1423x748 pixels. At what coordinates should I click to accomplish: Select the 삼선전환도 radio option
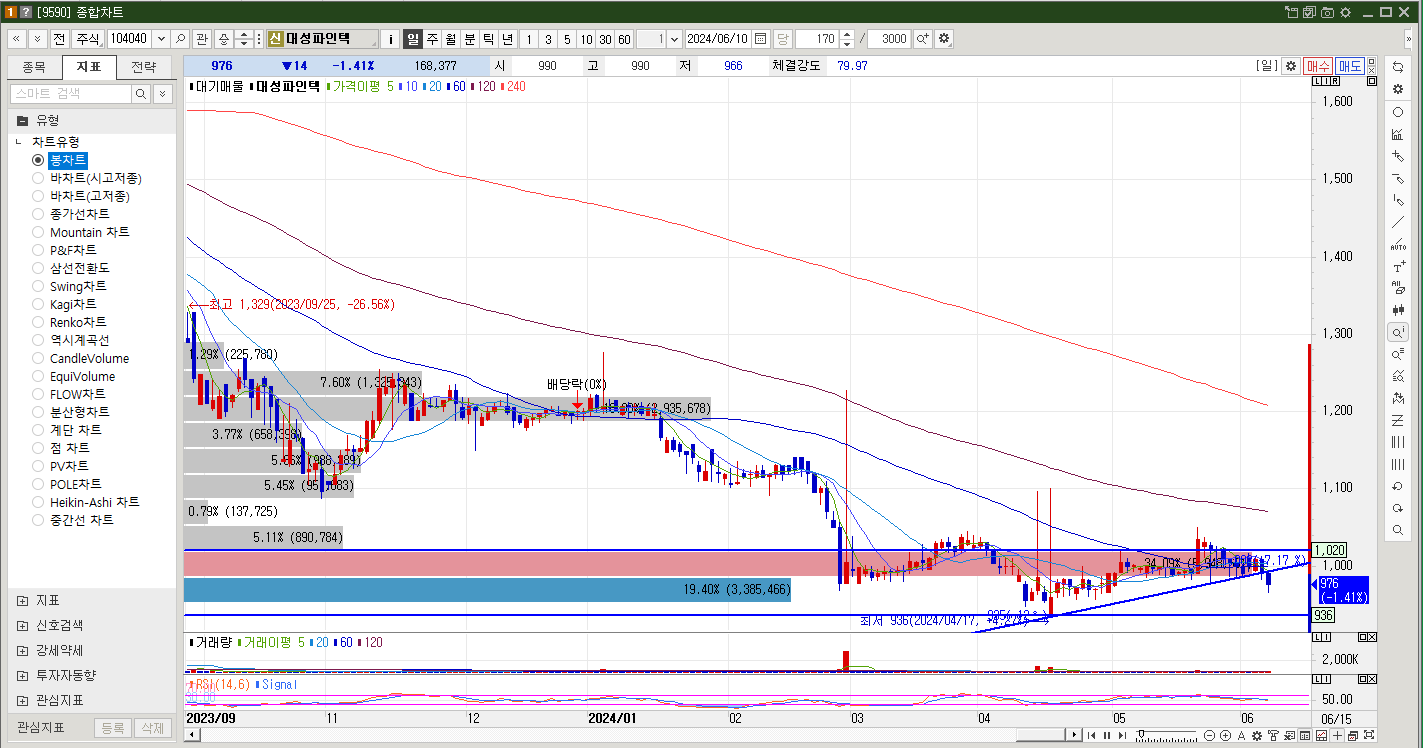39,268
